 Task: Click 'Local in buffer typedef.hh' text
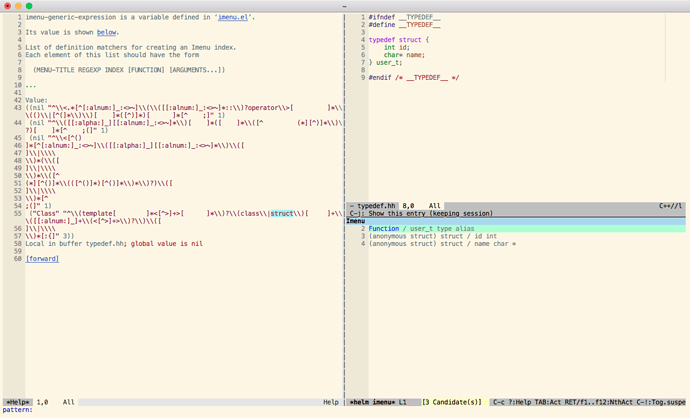click(x=74, y=244)
